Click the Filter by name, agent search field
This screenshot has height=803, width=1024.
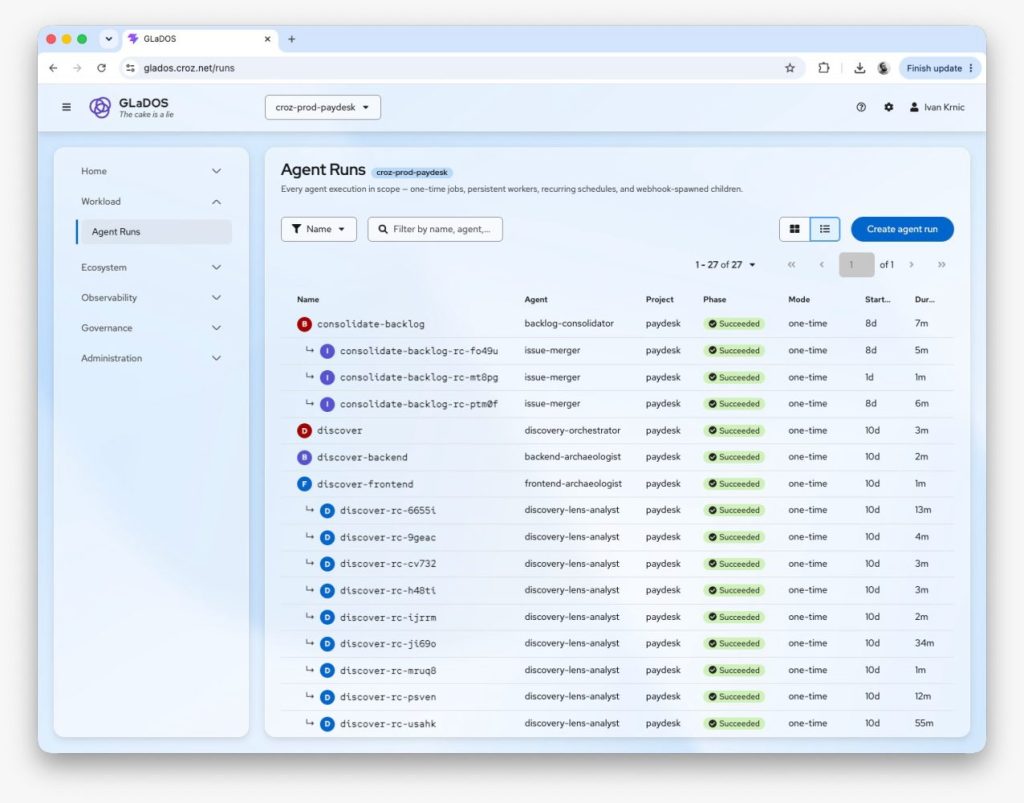pyautogui.click(x=435, y=229)
